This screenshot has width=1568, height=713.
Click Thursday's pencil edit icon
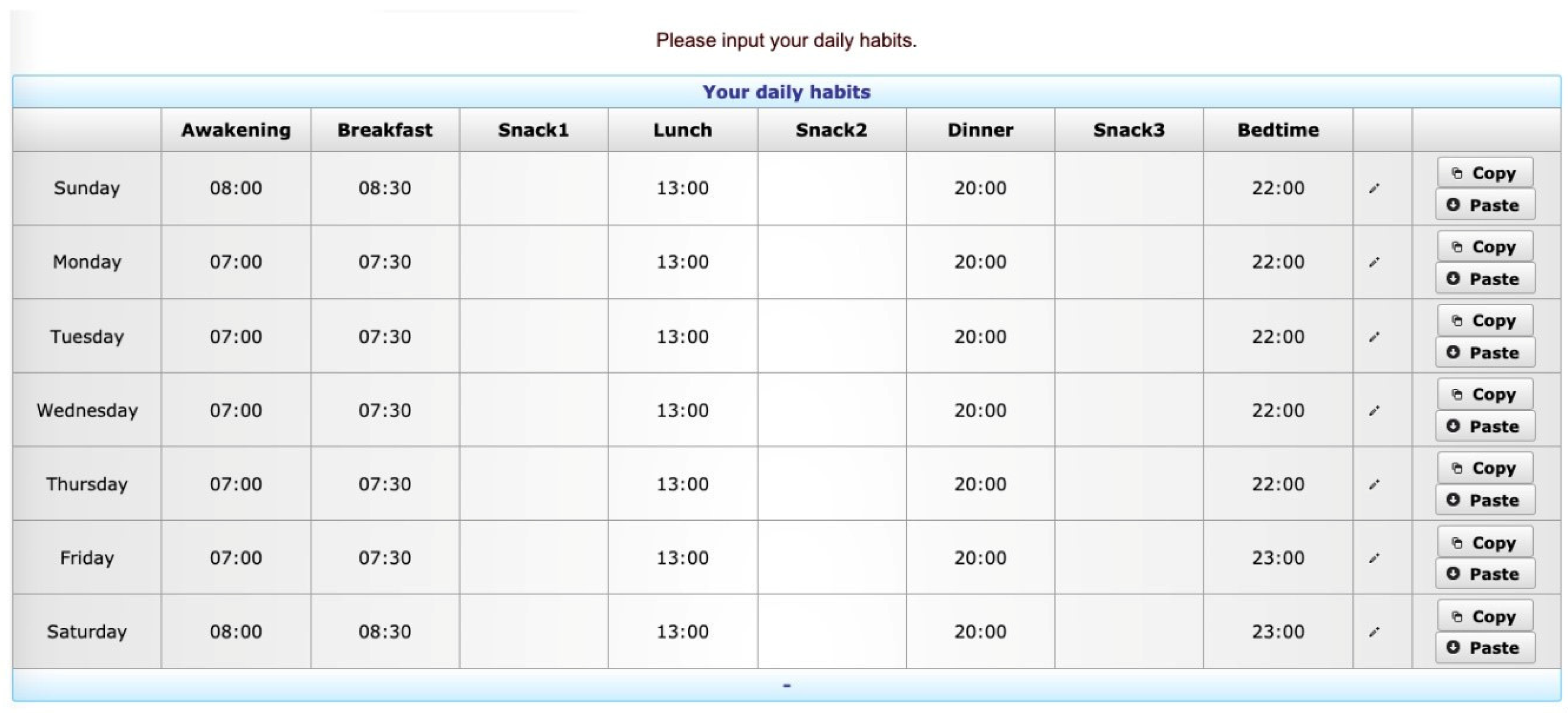[x=1374, y=485]
